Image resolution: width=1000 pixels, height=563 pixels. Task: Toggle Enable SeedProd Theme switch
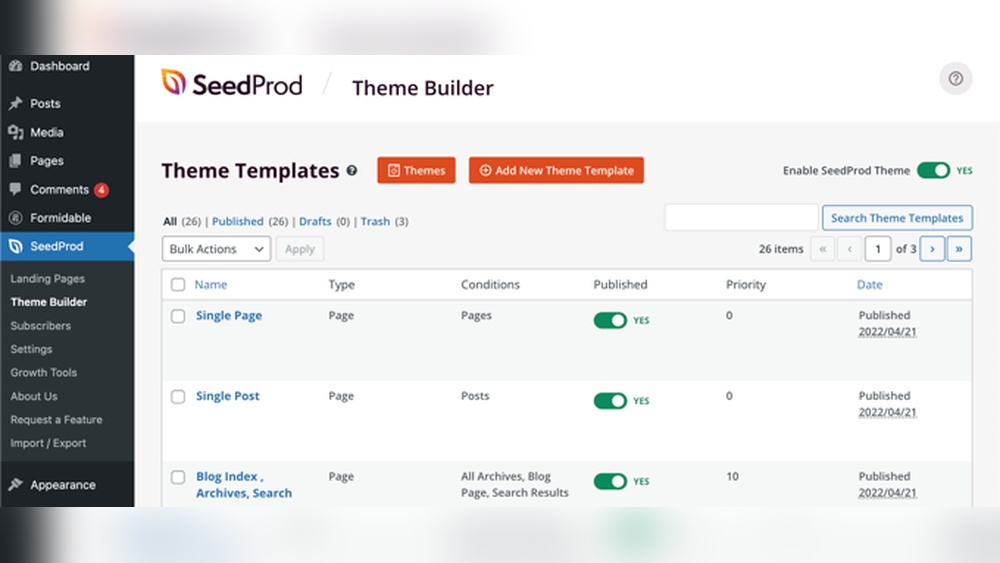click(934, 170)
